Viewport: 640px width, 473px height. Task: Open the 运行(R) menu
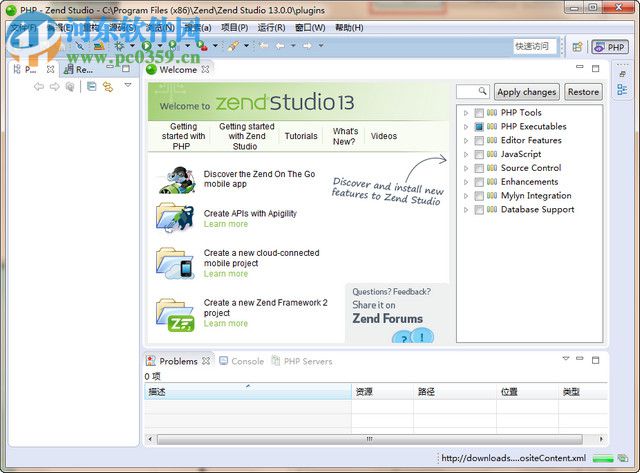tap(271, 28)
